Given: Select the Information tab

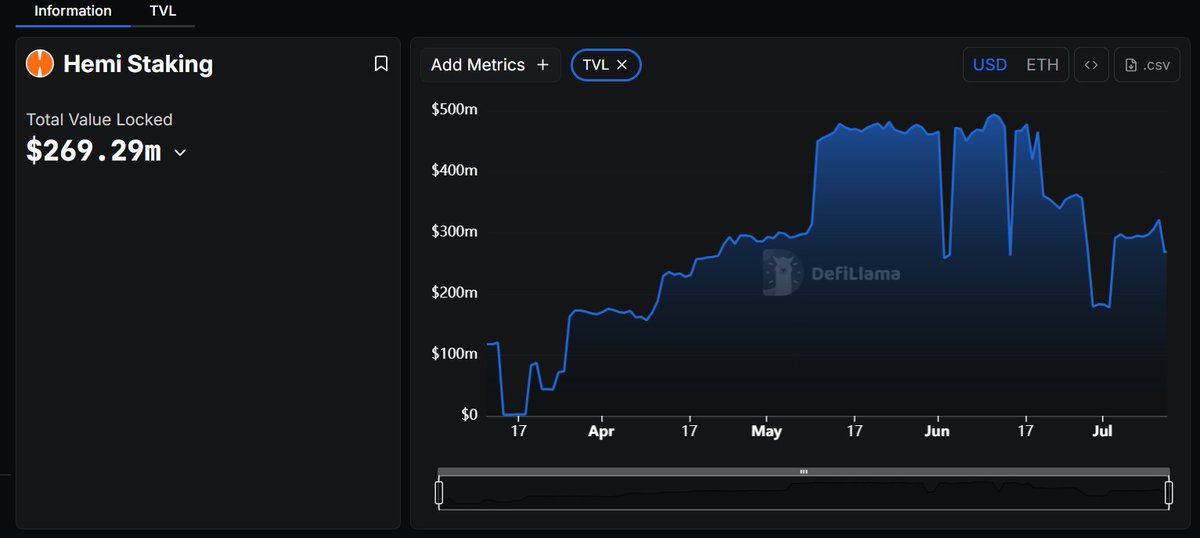Looking at the screenshot, I should tap(73, 11).
